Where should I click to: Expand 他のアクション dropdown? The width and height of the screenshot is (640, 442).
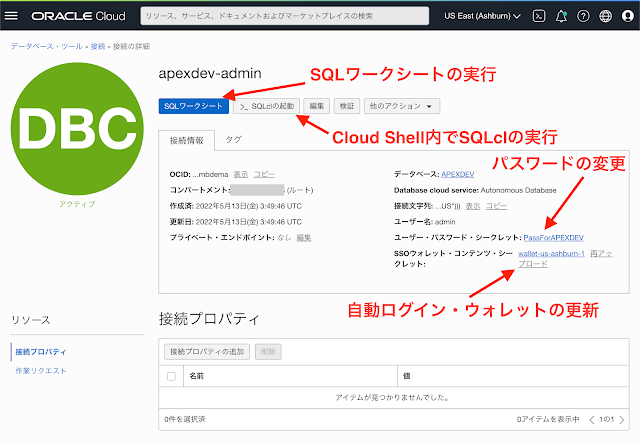tap(402, 106)
